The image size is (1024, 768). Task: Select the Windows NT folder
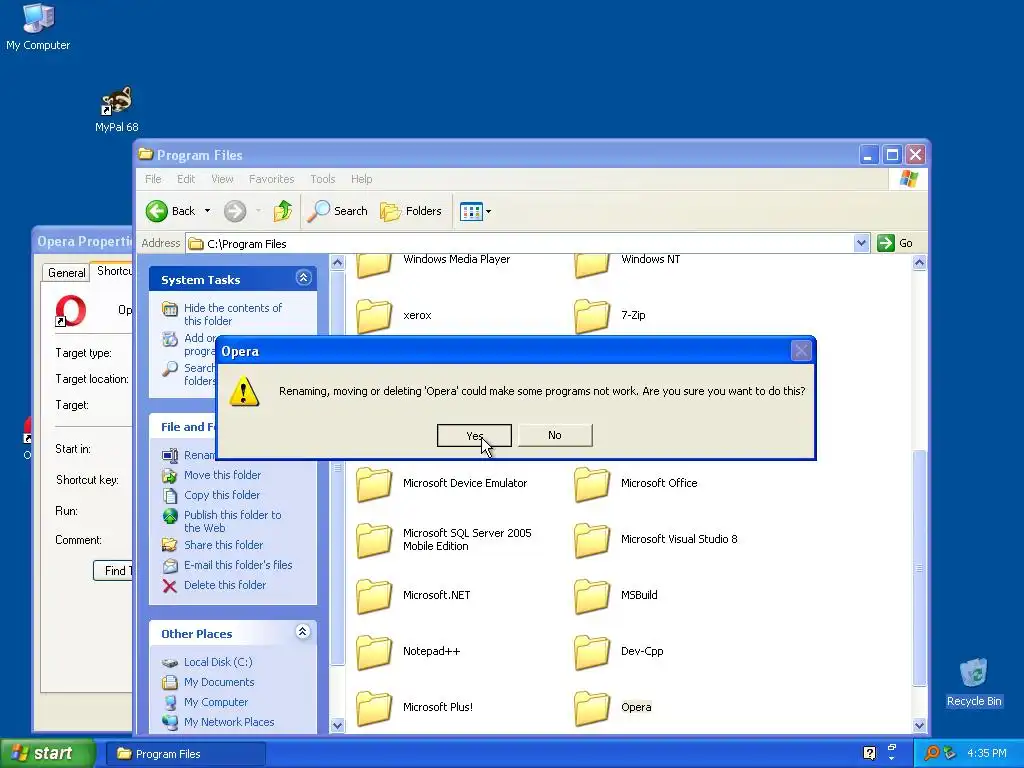tap(592, 265)
